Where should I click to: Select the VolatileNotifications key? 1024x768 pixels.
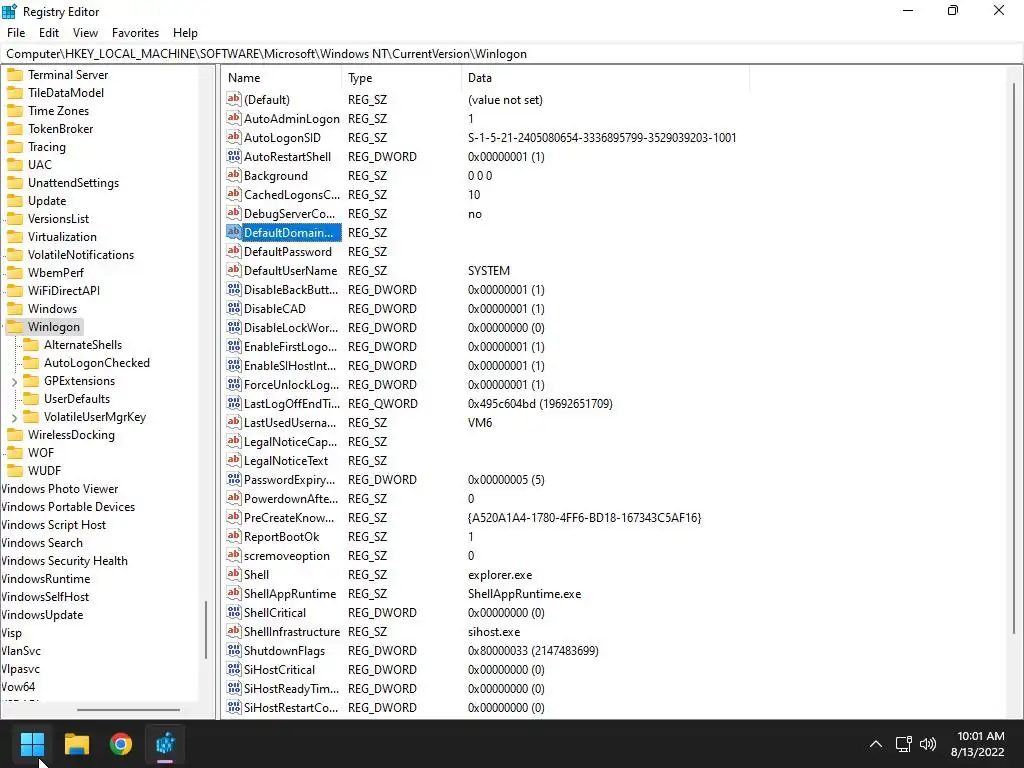coord(81,255)
